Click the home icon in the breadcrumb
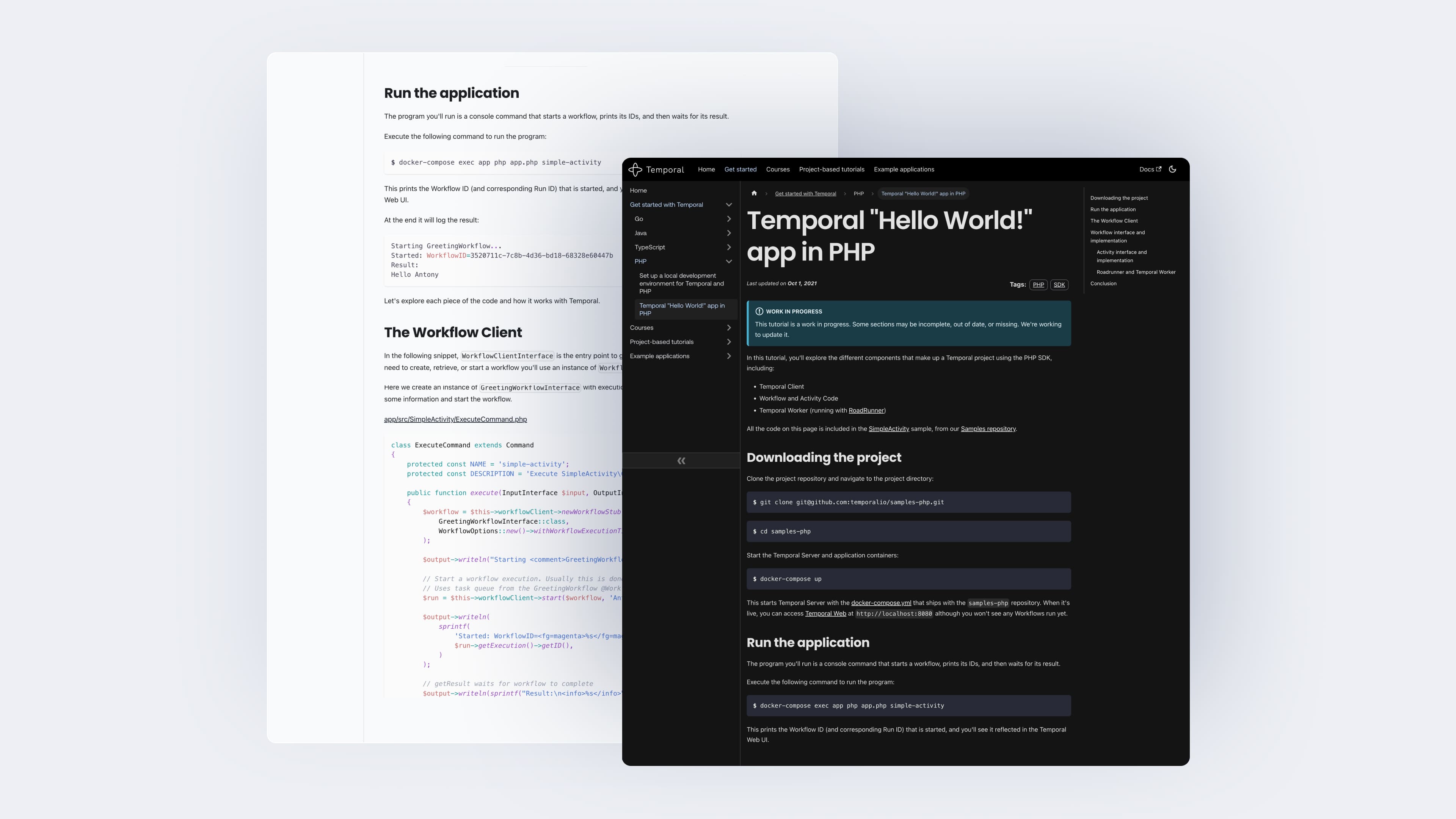 [x=754, y=193]
